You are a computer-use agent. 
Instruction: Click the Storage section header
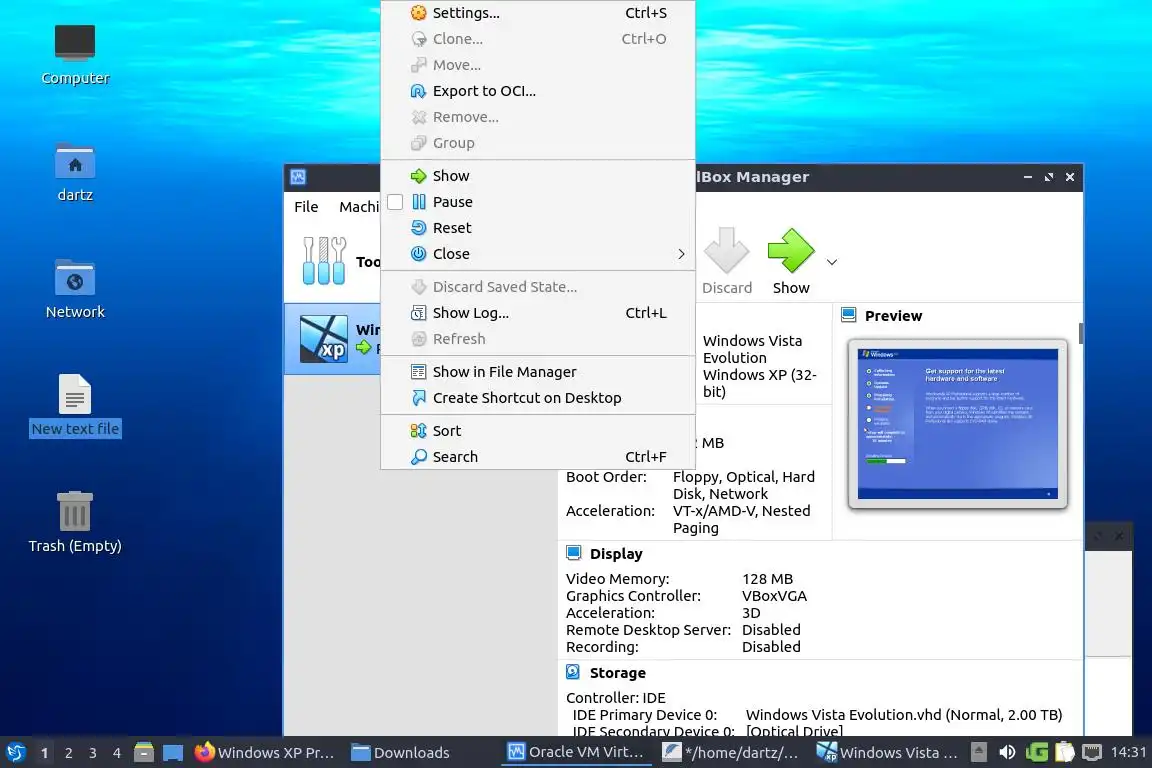(x=617, y=673)
